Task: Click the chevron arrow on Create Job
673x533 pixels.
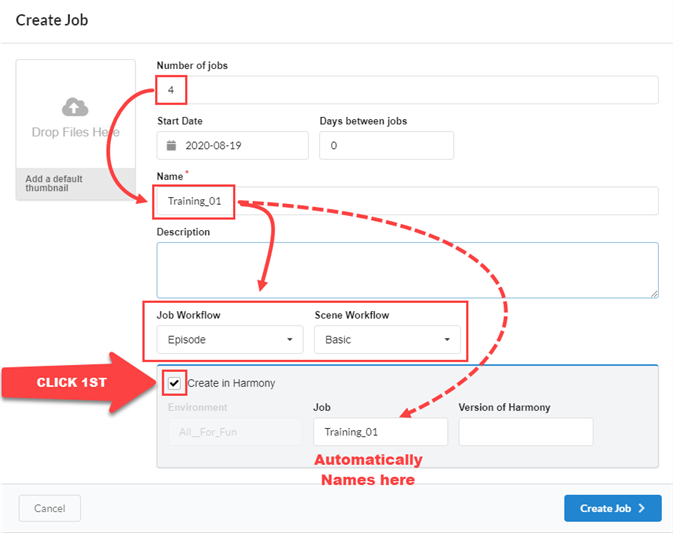Action: tap(642, 508)
